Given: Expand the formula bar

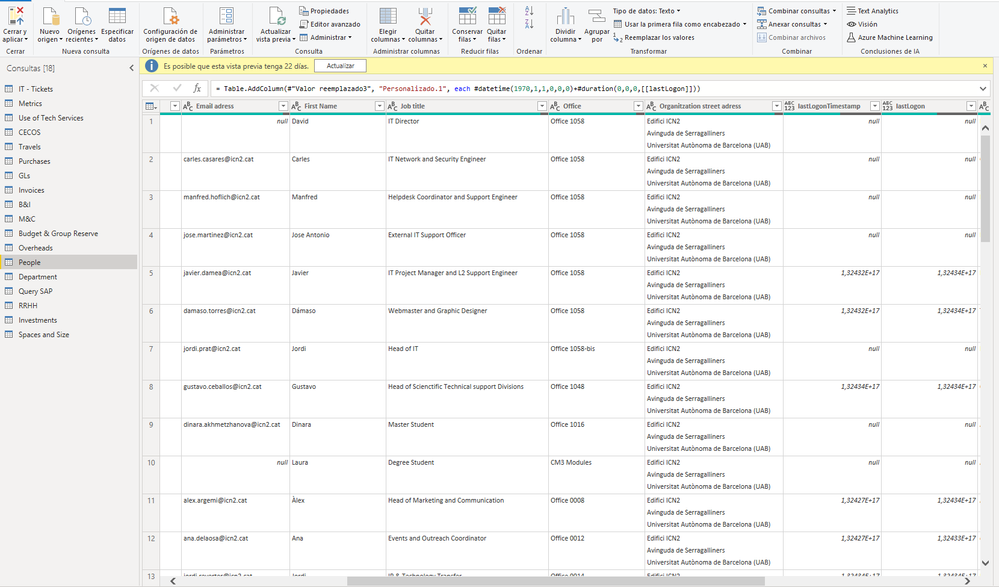Looking at the screenshot, I should click(x=983, y=89).
